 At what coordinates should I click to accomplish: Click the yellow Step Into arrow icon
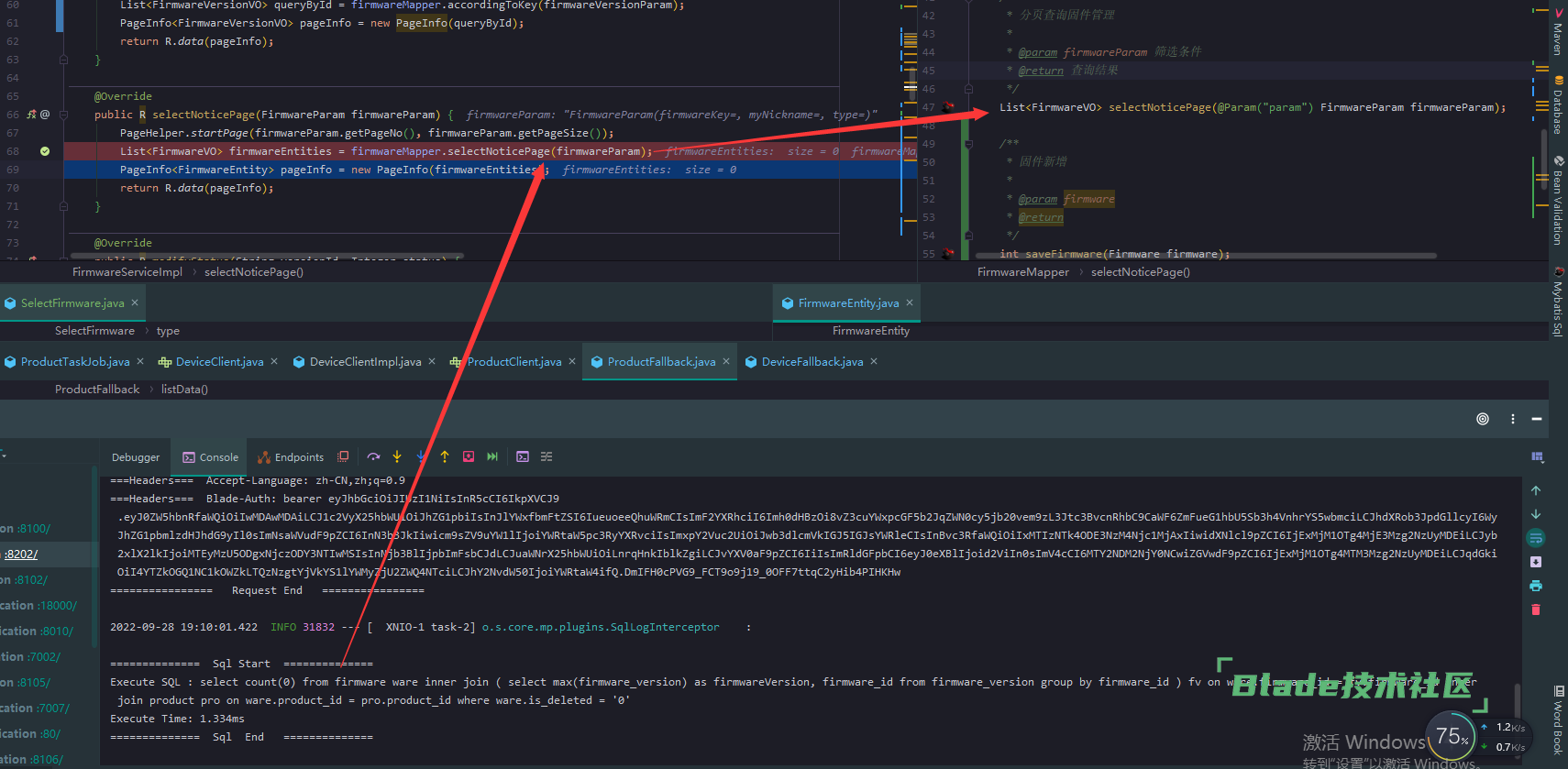click(x=397, y=456)
